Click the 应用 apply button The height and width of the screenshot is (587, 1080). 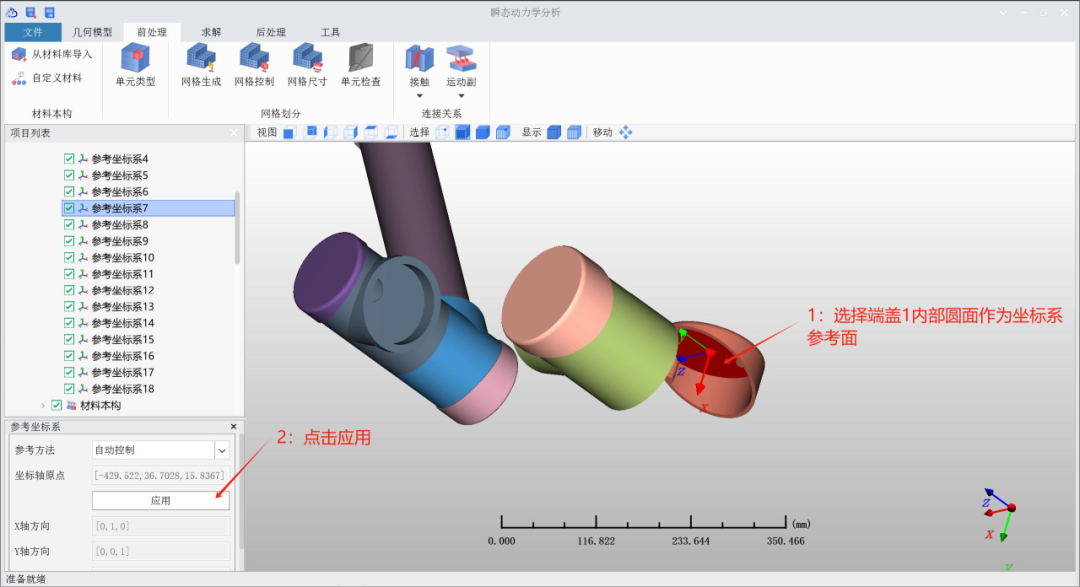160,501
